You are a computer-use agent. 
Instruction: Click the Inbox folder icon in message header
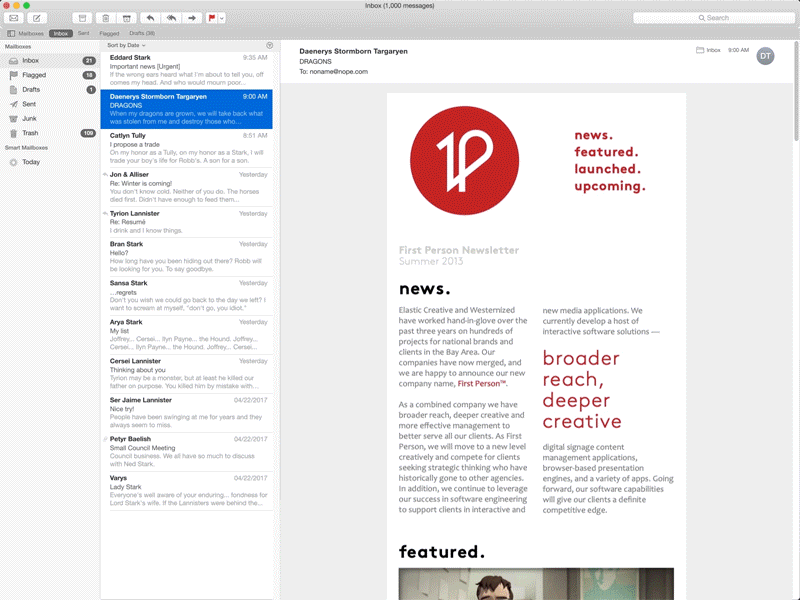(700, 50)
